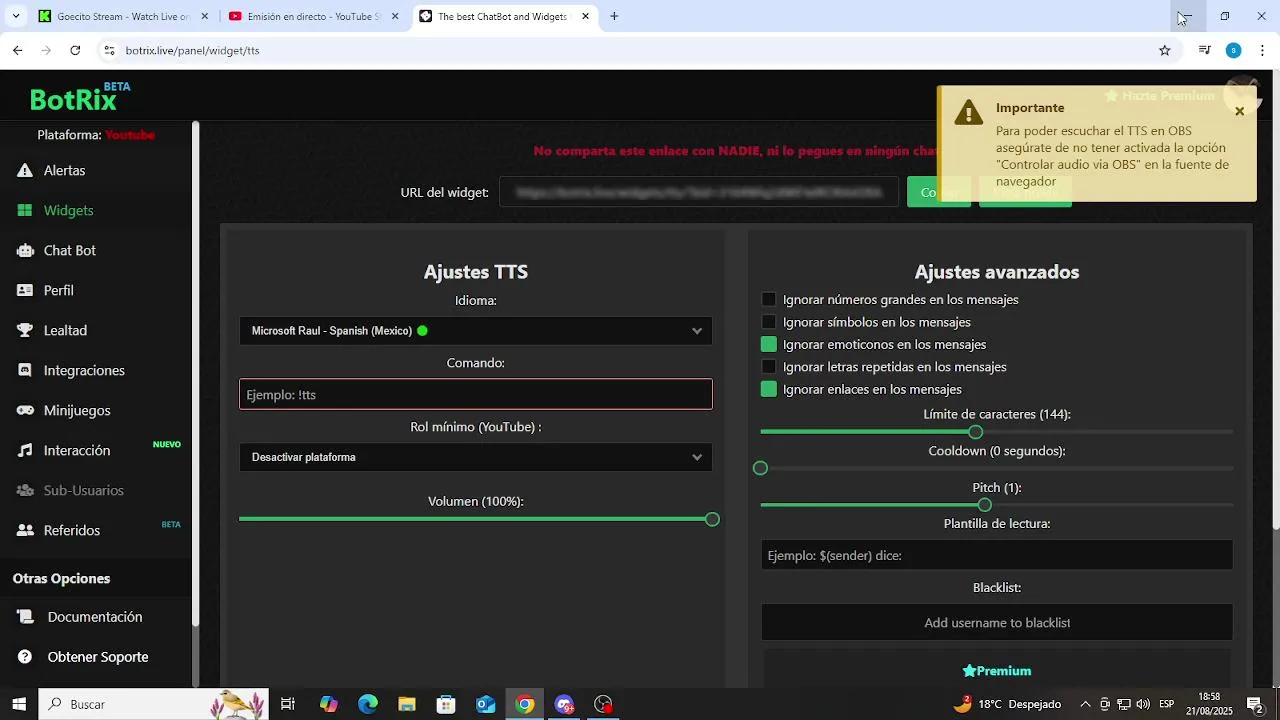
Task: Adjust the Pitch slider handle
Action: pyautogui.click(x=985, y=505)
